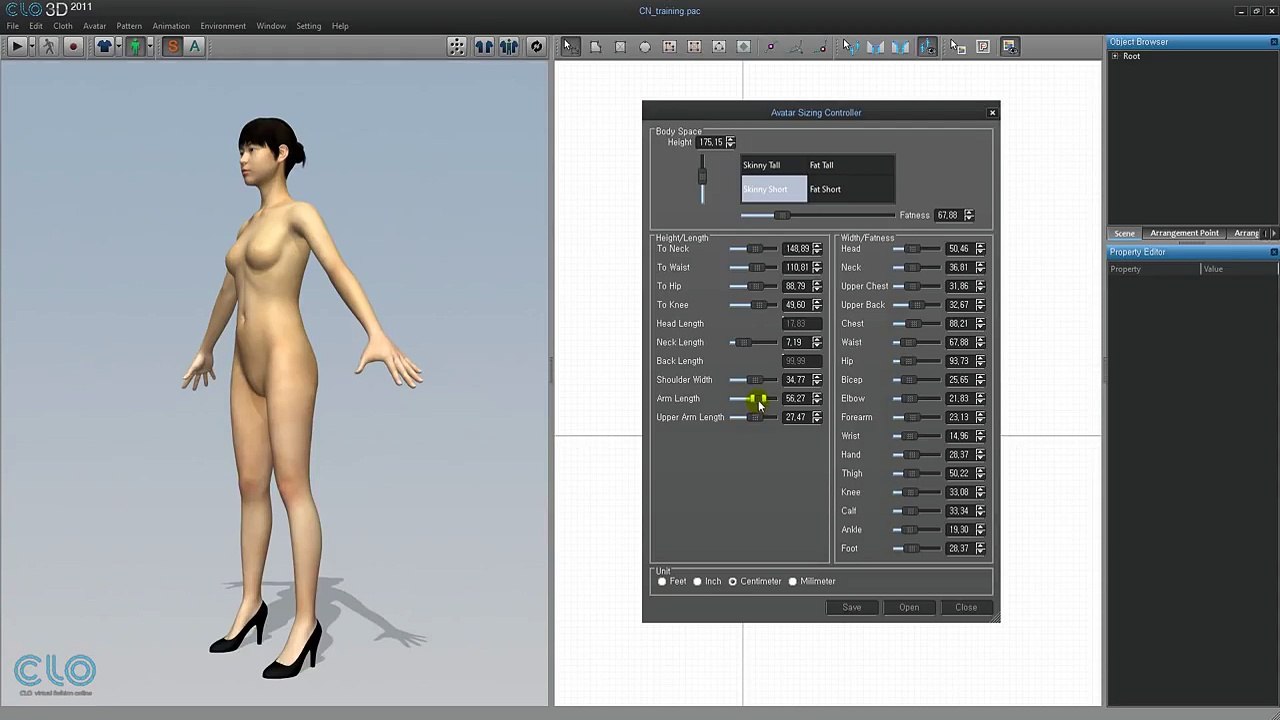Click the Open button in sizing dialog
This screenshot has width=1280, height=720.
click(909, 607)
